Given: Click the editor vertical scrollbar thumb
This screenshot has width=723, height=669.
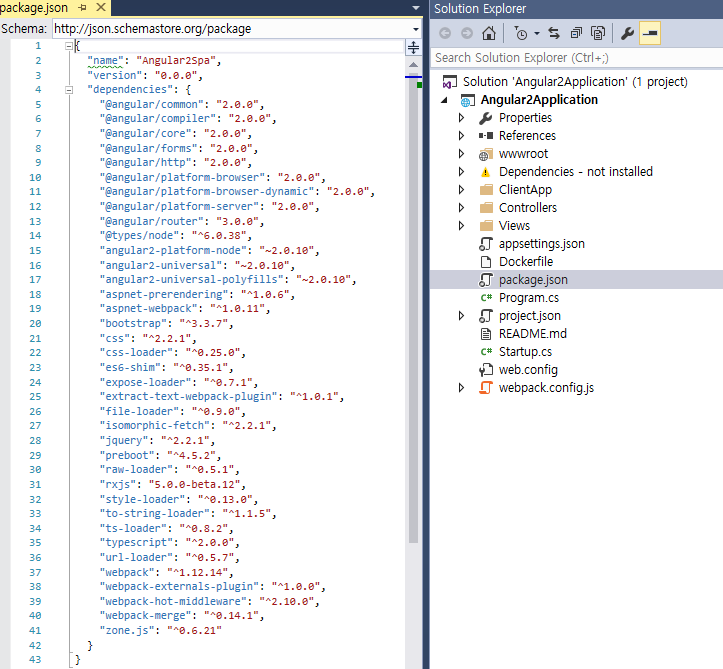Looking at the screenshot, I should (413, 310).
